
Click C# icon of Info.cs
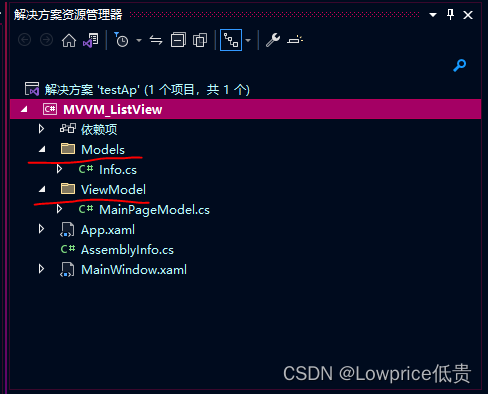click(86, 169)
